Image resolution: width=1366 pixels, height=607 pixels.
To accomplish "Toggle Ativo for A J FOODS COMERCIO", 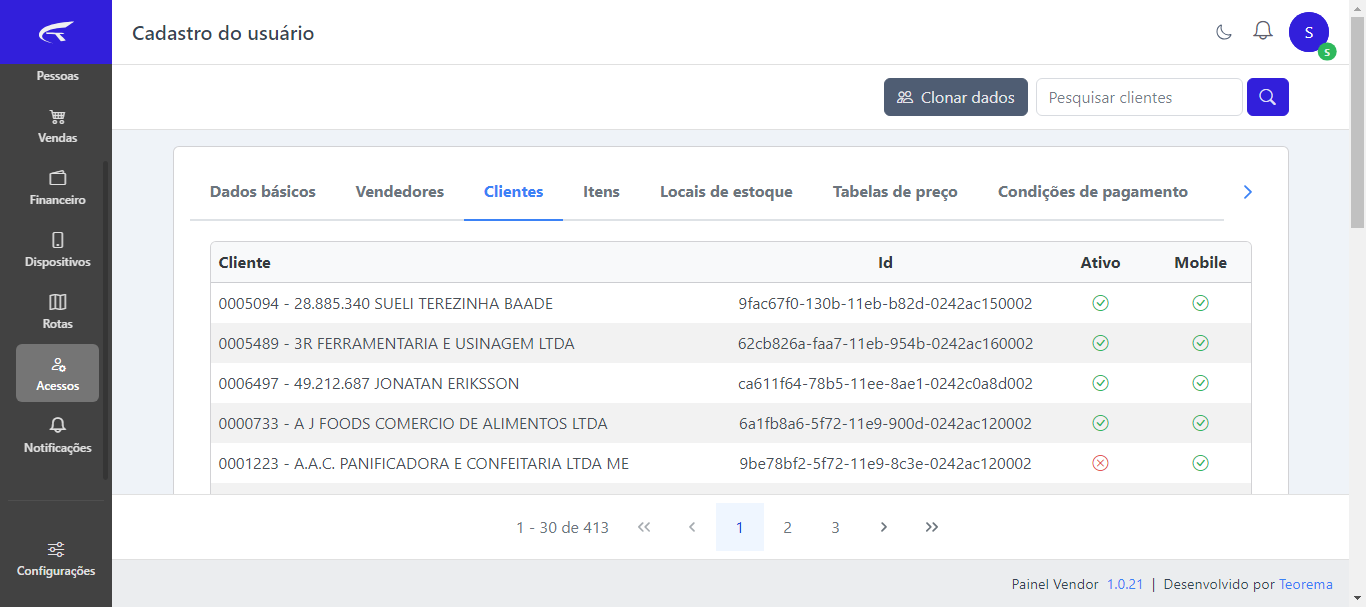I will (1101, 423).
